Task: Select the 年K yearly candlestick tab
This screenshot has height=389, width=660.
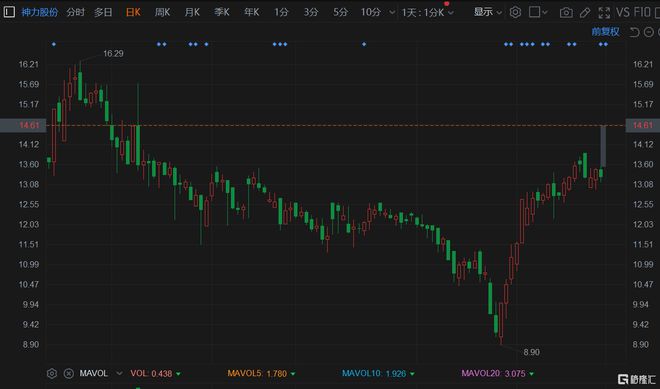Action: coord(252,12)
